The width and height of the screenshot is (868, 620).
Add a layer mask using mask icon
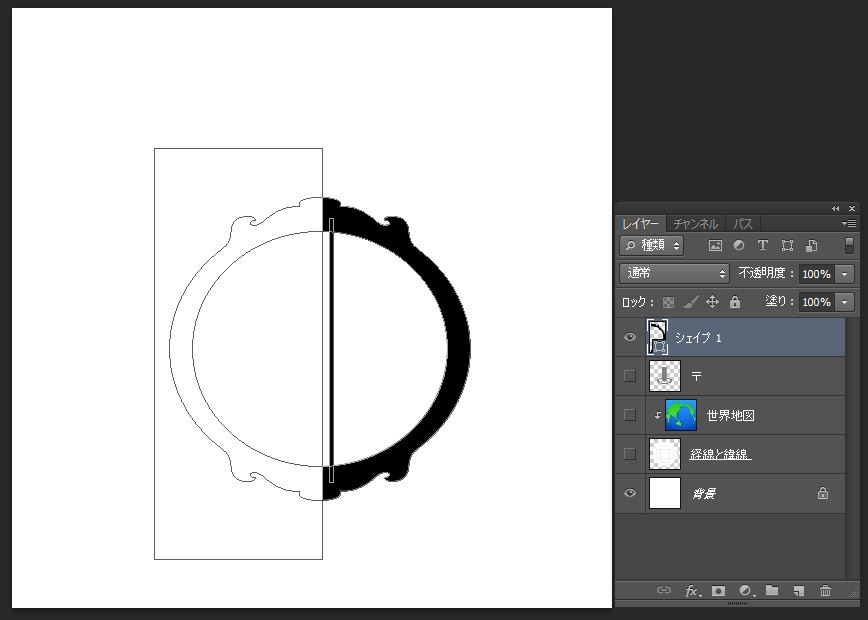point(718,591)
